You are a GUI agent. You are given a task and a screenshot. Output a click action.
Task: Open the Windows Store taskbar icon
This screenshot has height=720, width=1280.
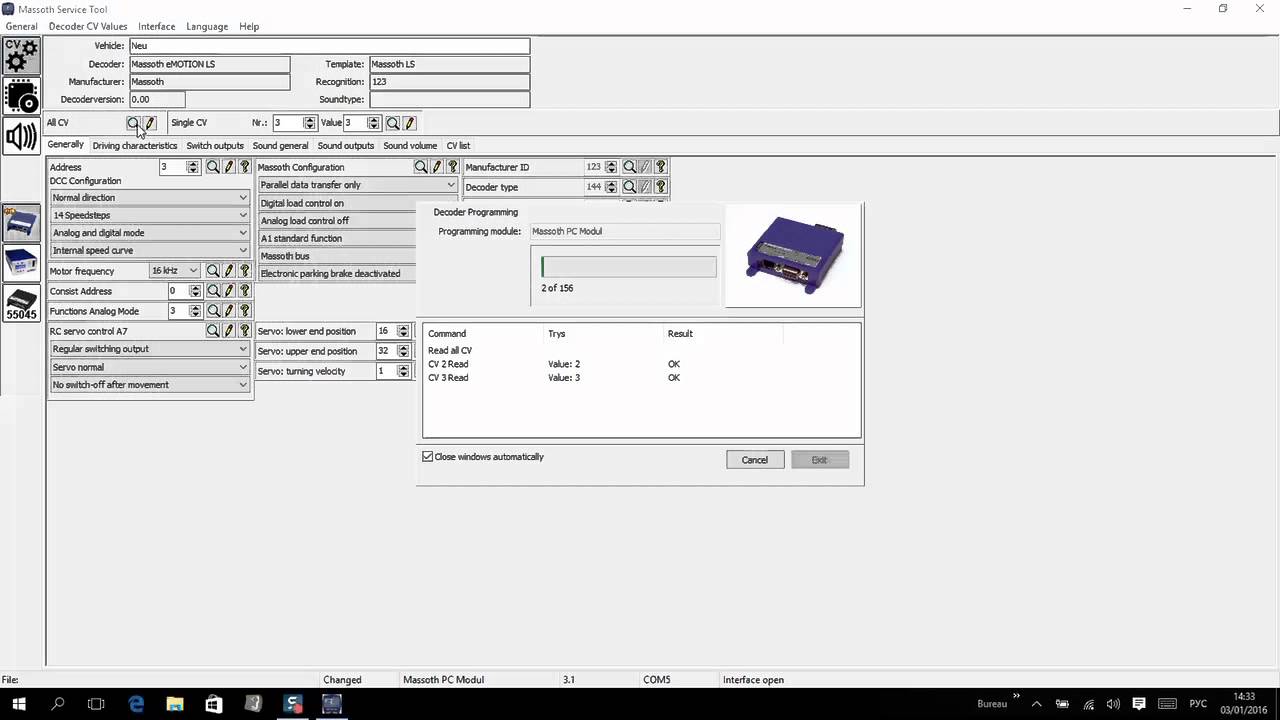coord(214,704)
